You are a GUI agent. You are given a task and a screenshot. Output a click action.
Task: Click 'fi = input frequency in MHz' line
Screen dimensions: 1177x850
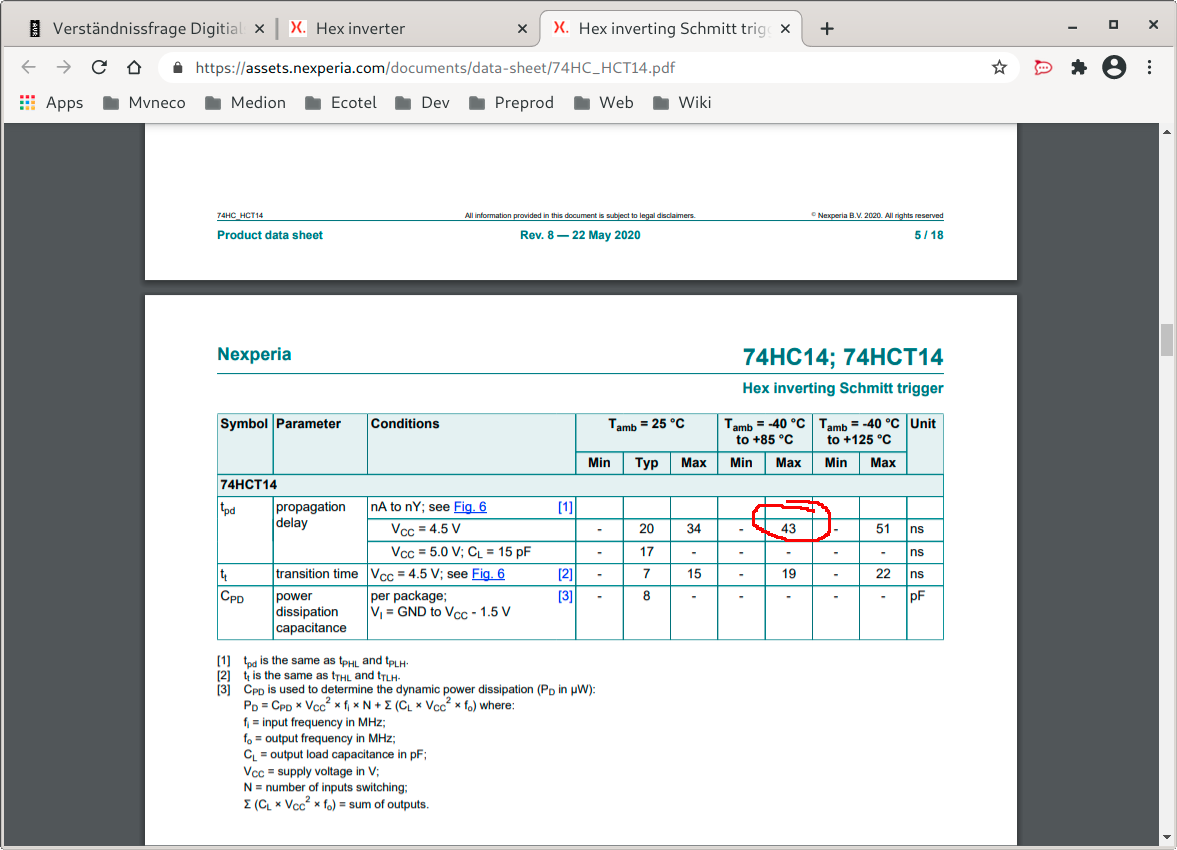point(314,722)
